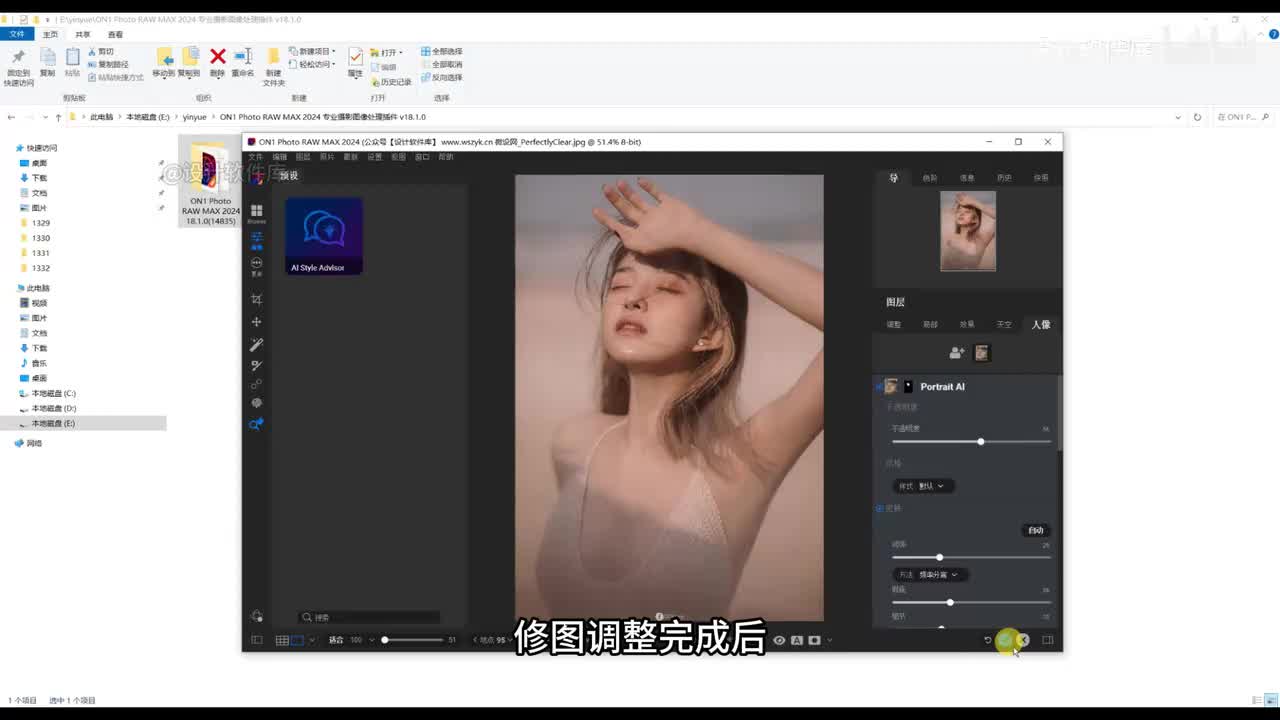Open the 文件 menu in ON1
The width and height of the screenshot is (1280, 720).
tap(255, 157)
